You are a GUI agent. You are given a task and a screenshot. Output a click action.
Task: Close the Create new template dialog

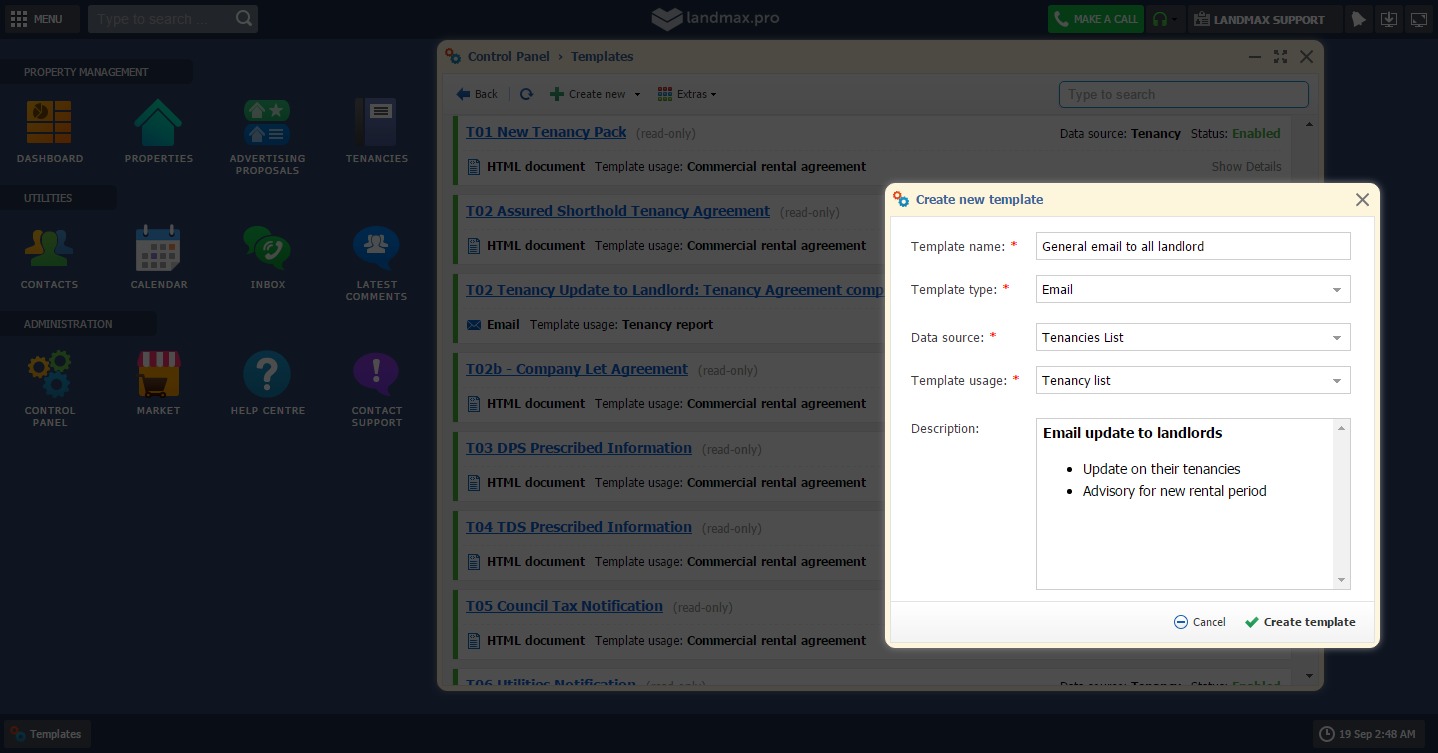[x=1362, y=200]
